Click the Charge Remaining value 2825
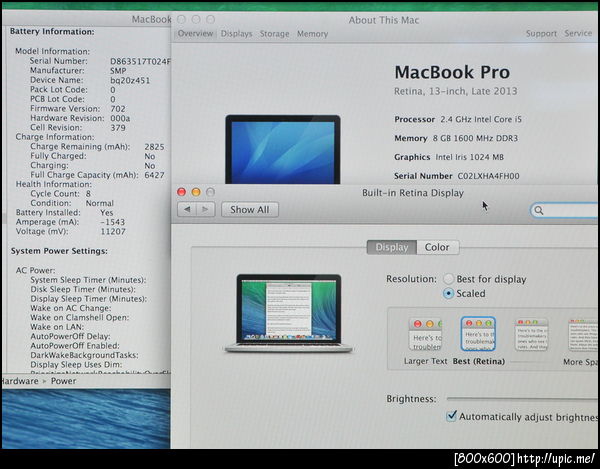This screenshot has width=600, height=469. tap(154, 147)
